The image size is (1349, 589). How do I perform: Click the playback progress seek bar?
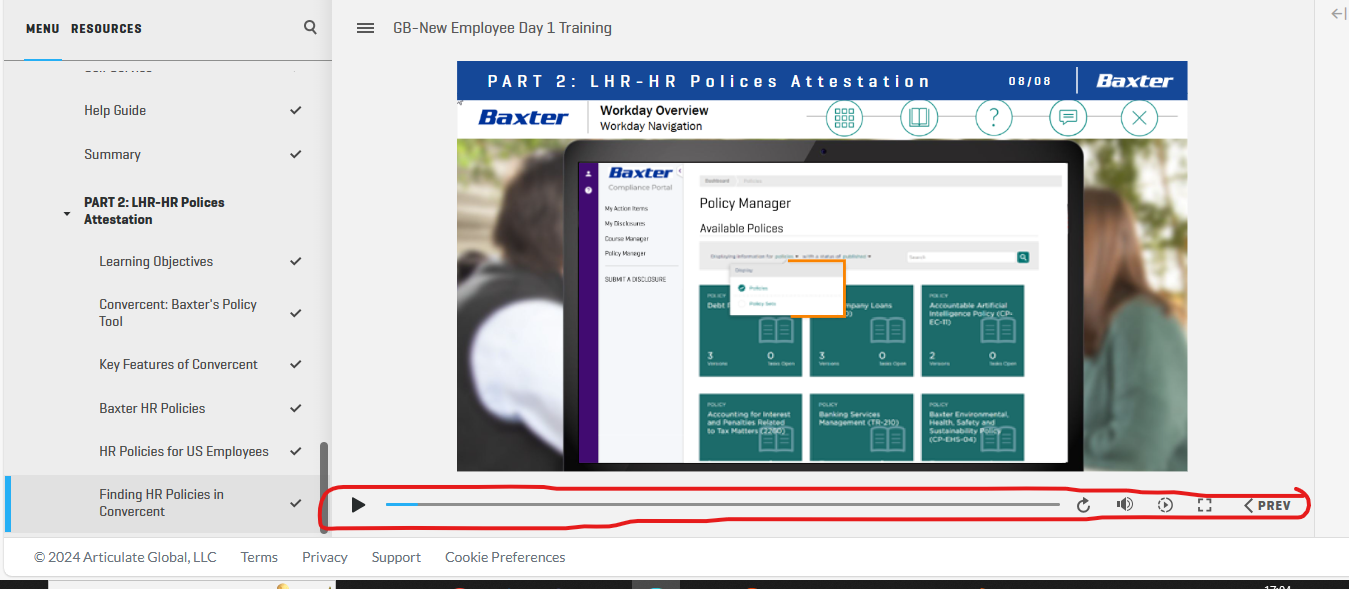723,505
